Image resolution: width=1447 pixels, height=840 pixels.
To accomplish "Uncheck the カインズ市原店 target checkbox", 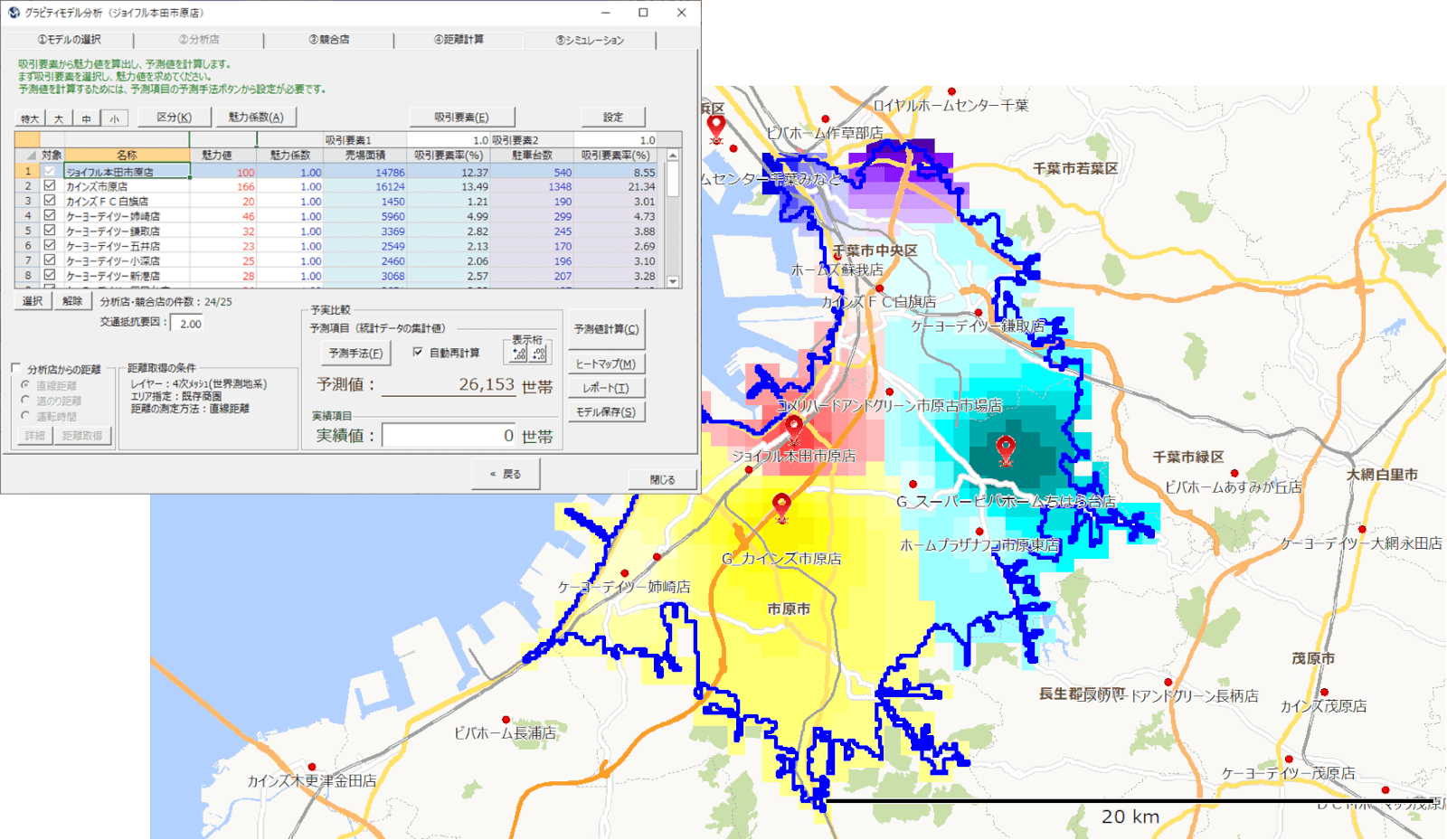I will pos(50,185).
